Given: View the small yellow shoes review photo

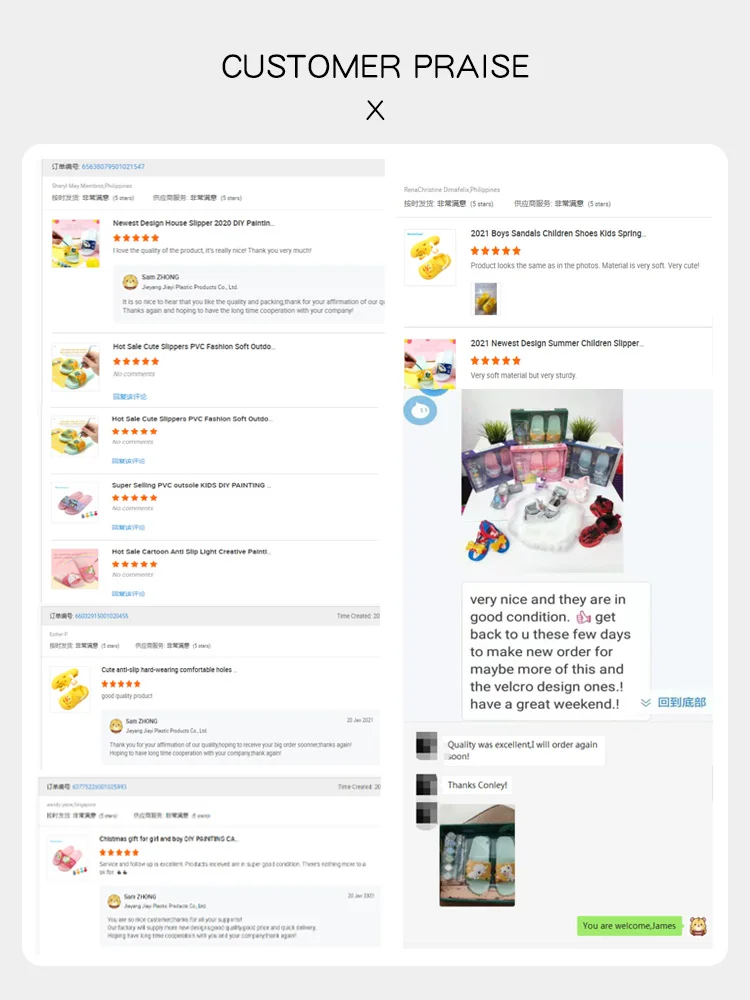Looking at the screenshot, I should (x=485, y=298).
